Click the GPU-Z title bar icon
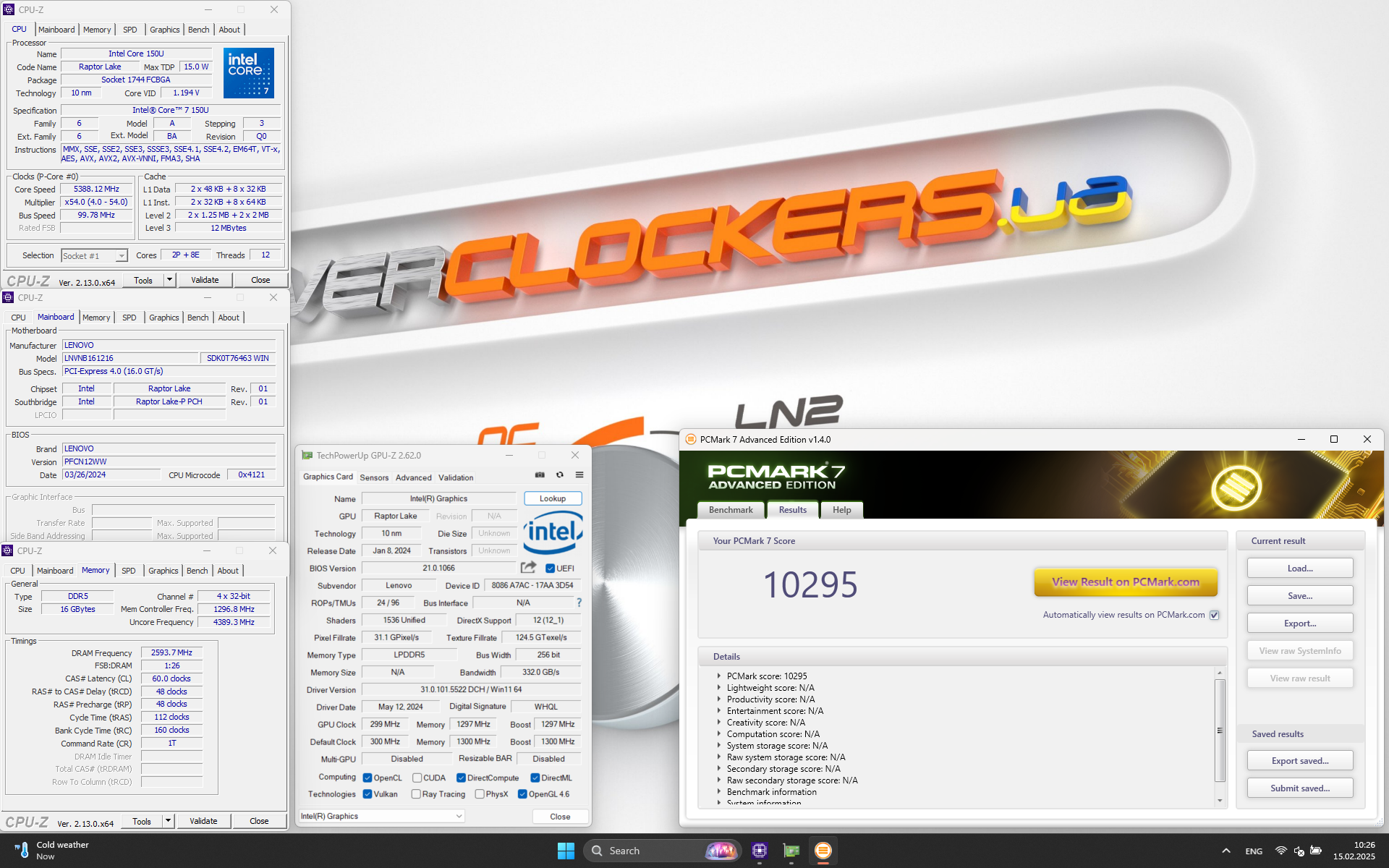 pyautogui.click(x=307, y=455)
